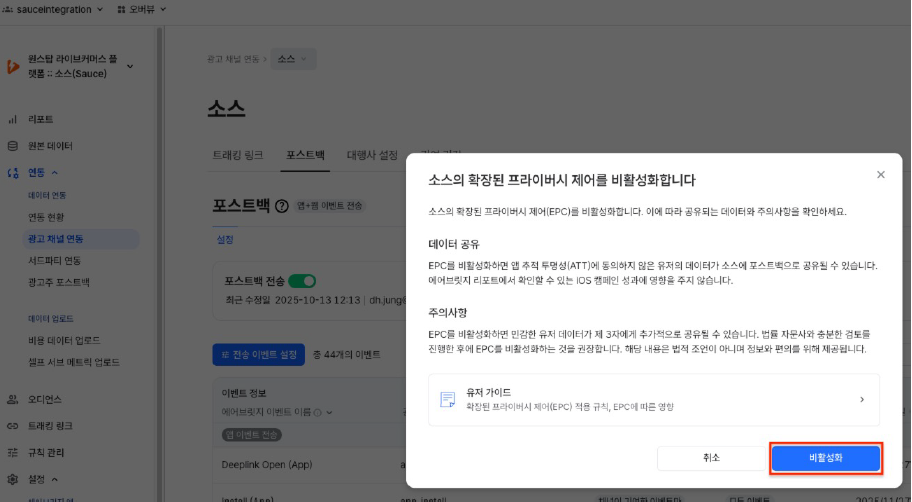This screenshot has height=502, width=912.
Task: Select 셀프 서브 메트릭 업로드 in sidebar
Action: (x=74, y=362)
